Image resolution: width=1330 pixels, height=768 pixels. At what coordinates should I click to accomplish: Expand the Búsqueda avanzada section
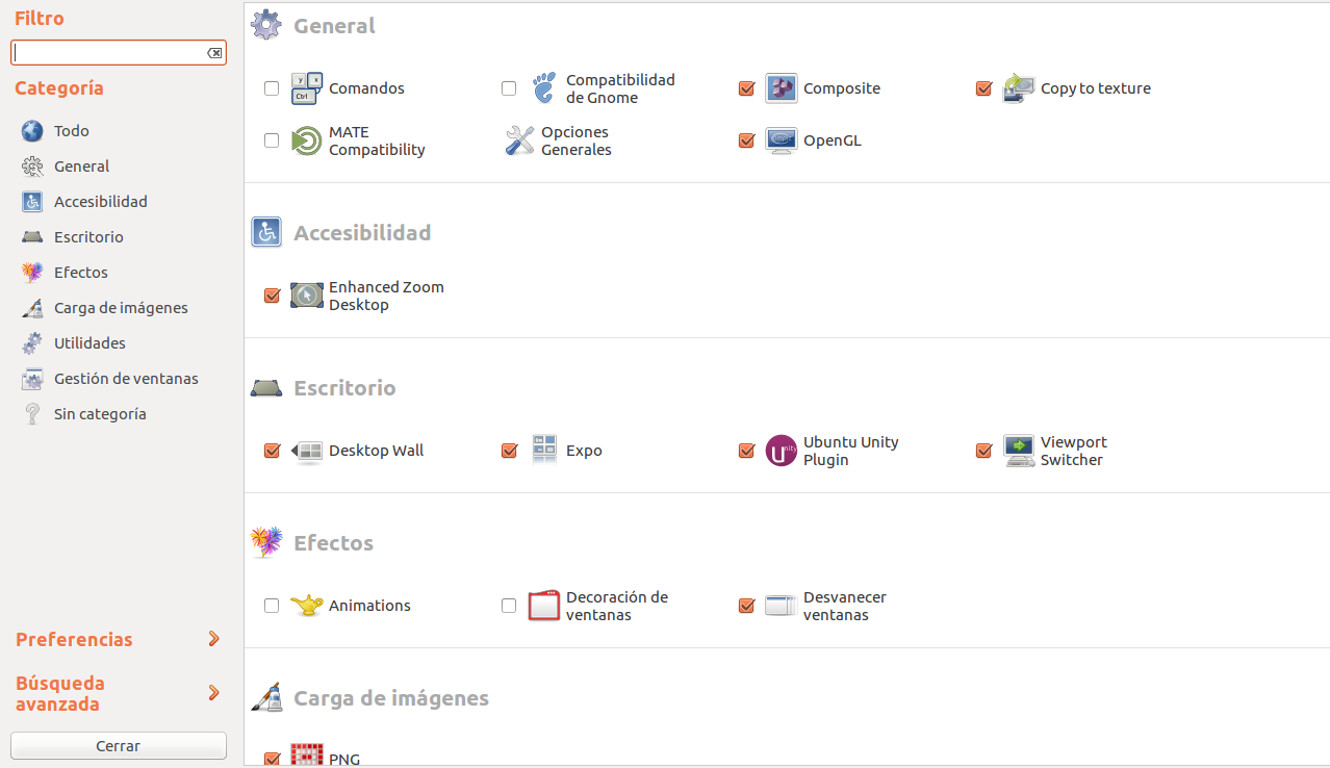pos(213,692)
